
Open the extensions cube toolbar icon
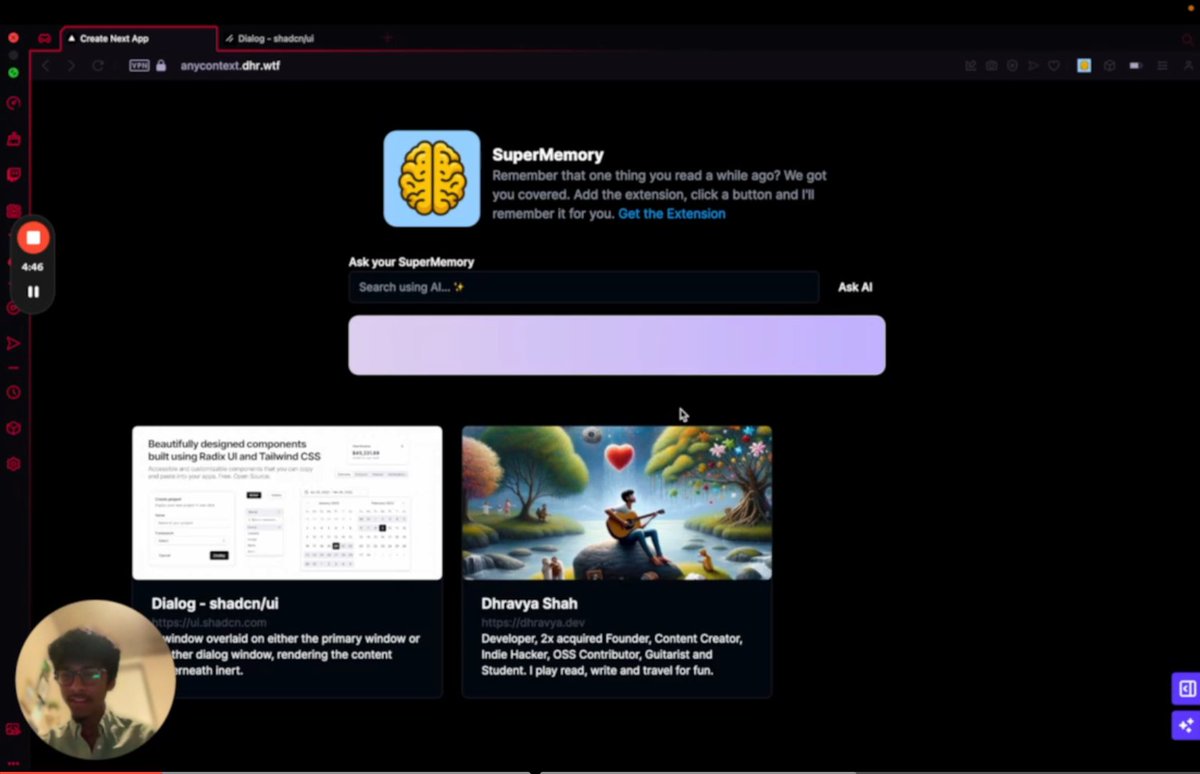coord(1109,66)
